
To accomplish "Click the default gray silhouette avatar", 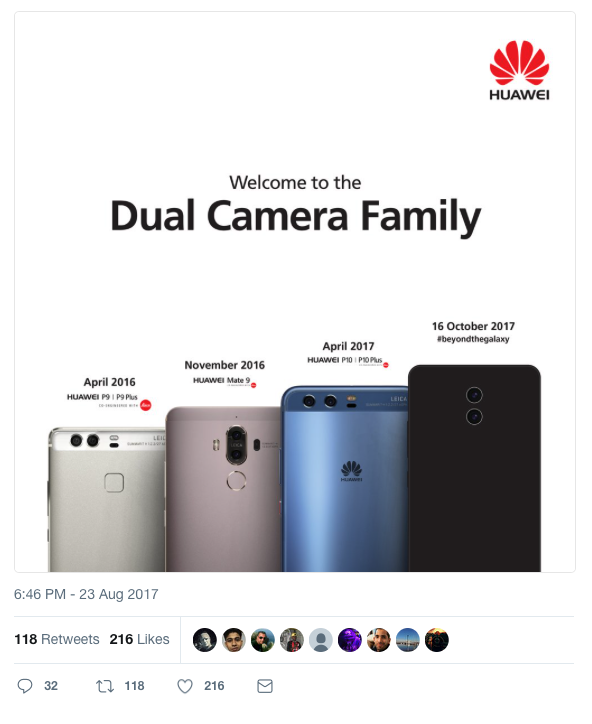I will tap(321, 640).
